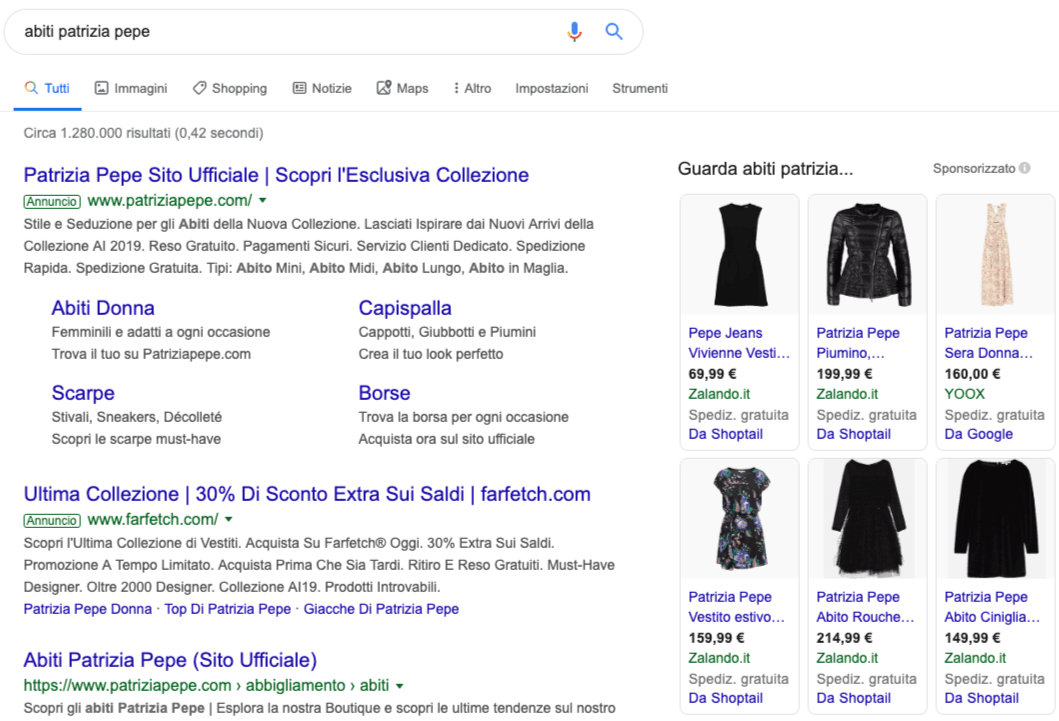Click the voice search microphone icon

[574, 31]
